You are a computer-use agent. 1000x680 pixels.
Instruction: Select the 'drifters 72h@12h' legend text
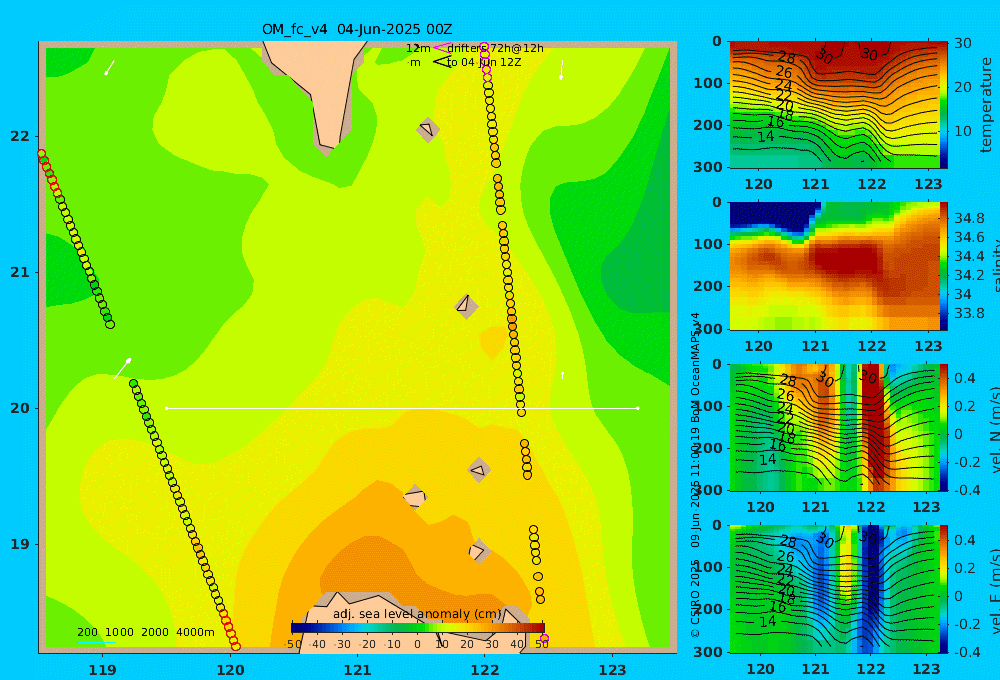495,48
